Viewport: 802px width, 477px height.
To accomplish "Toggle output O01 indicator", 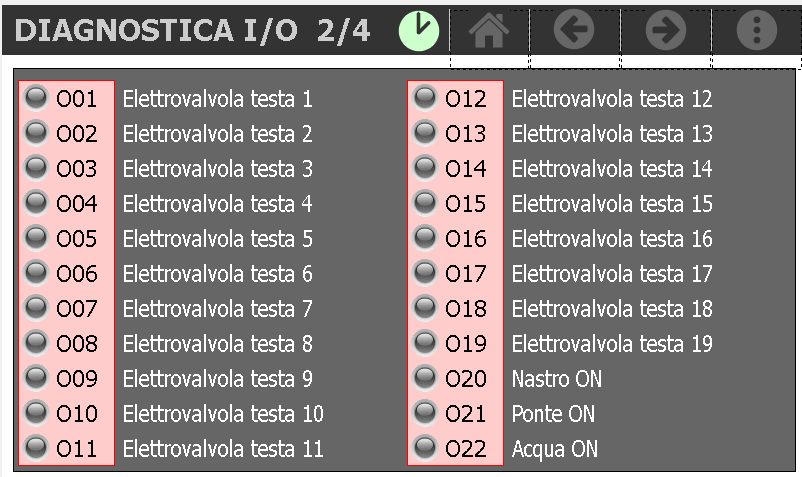I will coord(37,97).
